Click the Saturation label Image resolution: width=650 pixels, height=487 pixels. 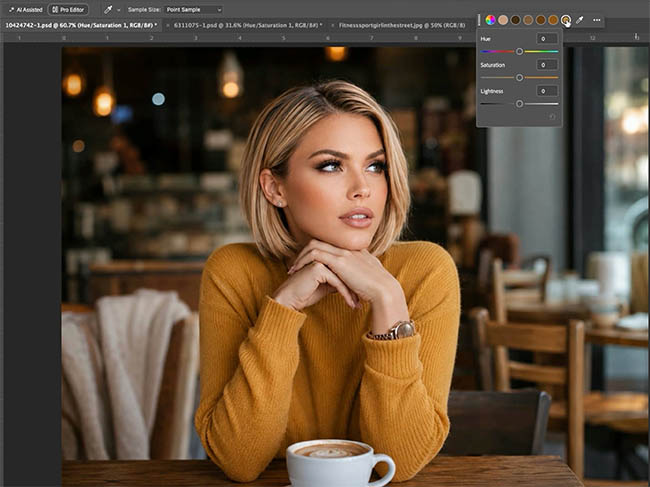point(492,65)
